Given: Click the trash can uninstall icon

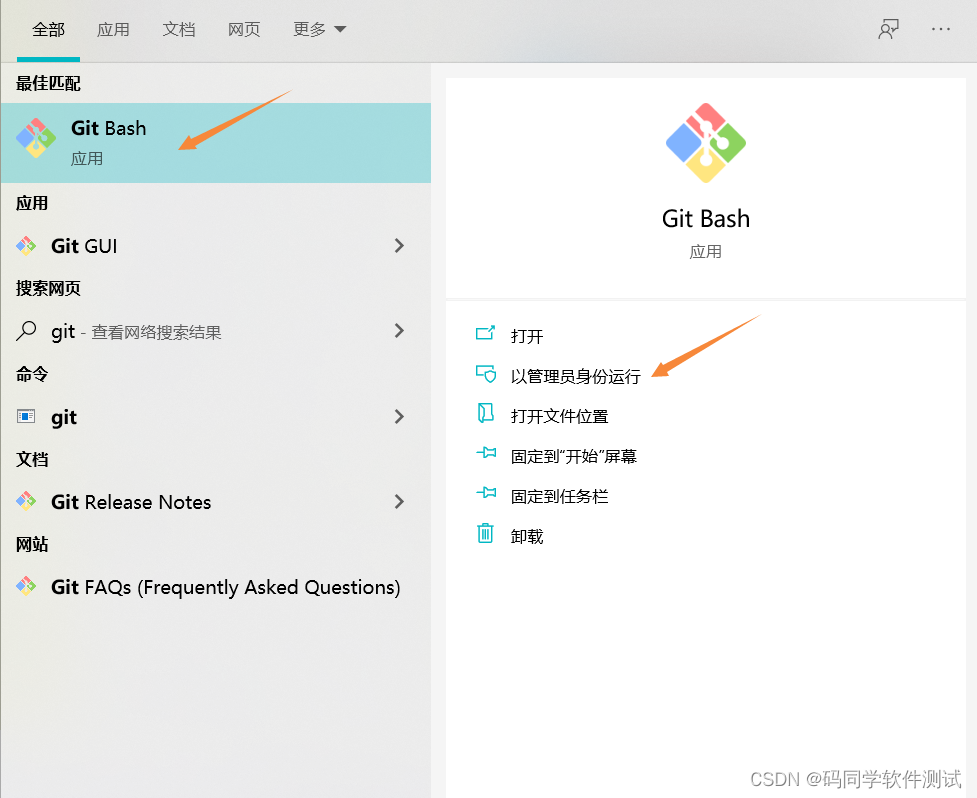Looking at the screenshot, I should point(485,533).
